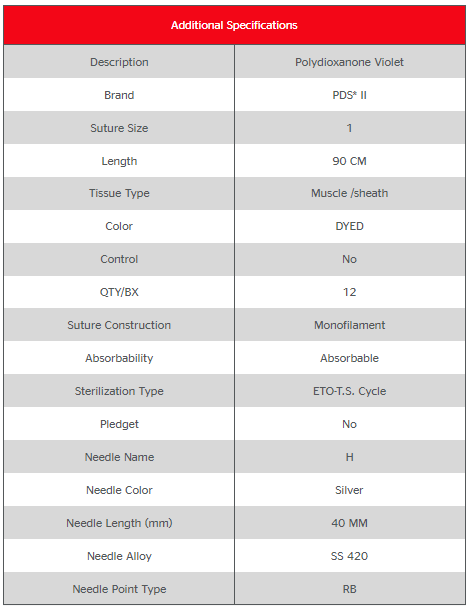This screenshot has width=473, height=612.
Task: Click the 90 CM length value
Action: 349,161
